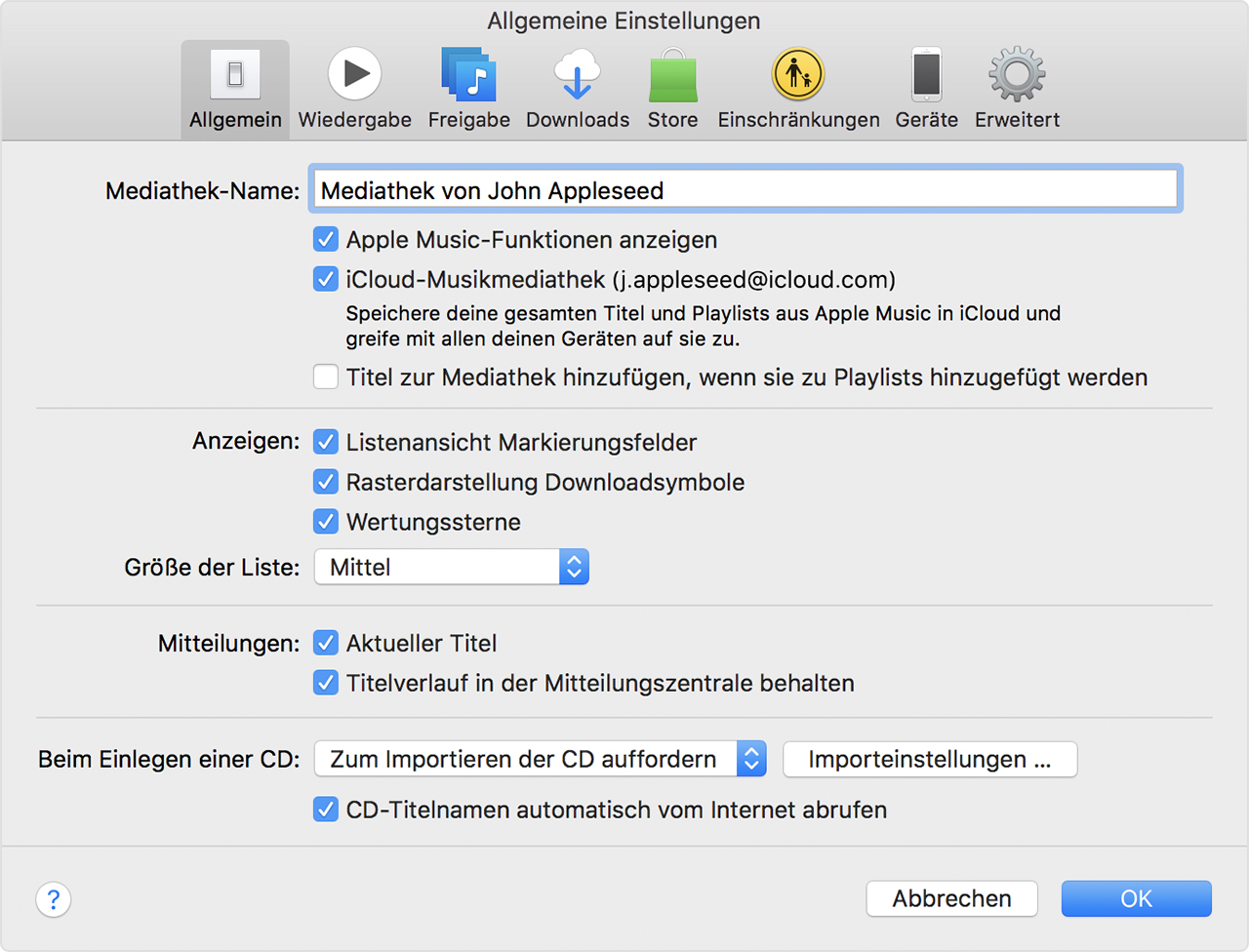This screenshot has height=952, width=1249.
Task: Confirm settings with the OK button
Action: tap(1136, 898)
